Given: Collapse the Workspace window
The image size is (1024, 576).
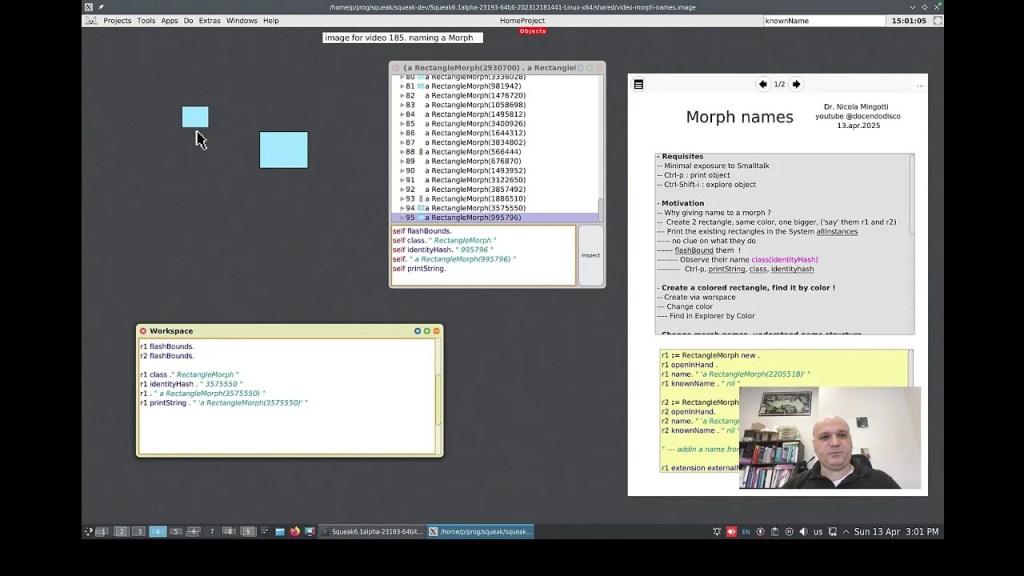Looking at the screenshot, I should pyautogui.click(x=436, y=331).
